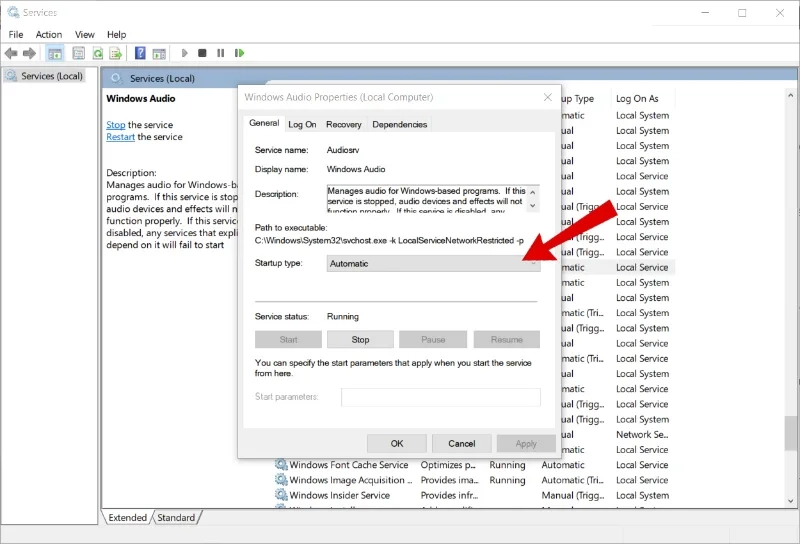
Task: Click description box scroll down arrow
Action: (x=533, y=206)
